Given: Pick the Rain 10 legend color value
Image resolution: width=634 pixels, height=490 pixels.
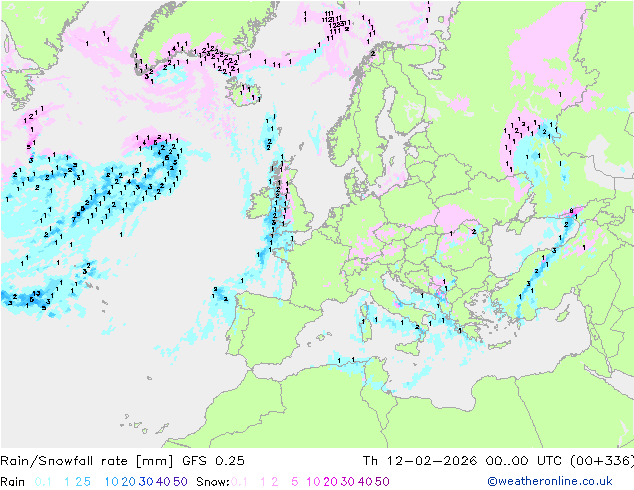Looking at the screenshot, I should pos(111,482).
